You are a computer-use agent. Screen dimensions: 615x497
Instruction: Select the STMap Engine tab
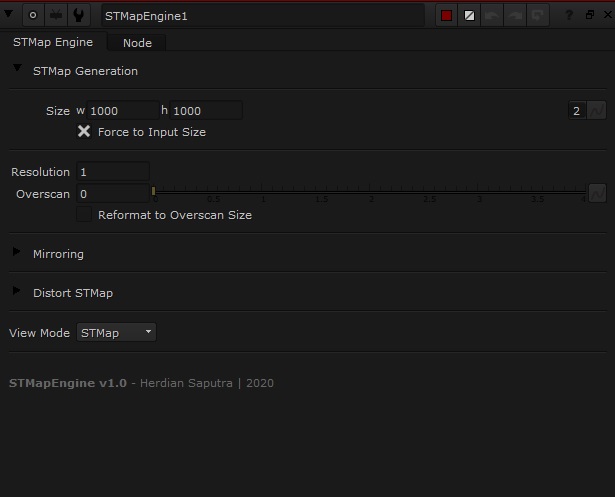[53, 42]
